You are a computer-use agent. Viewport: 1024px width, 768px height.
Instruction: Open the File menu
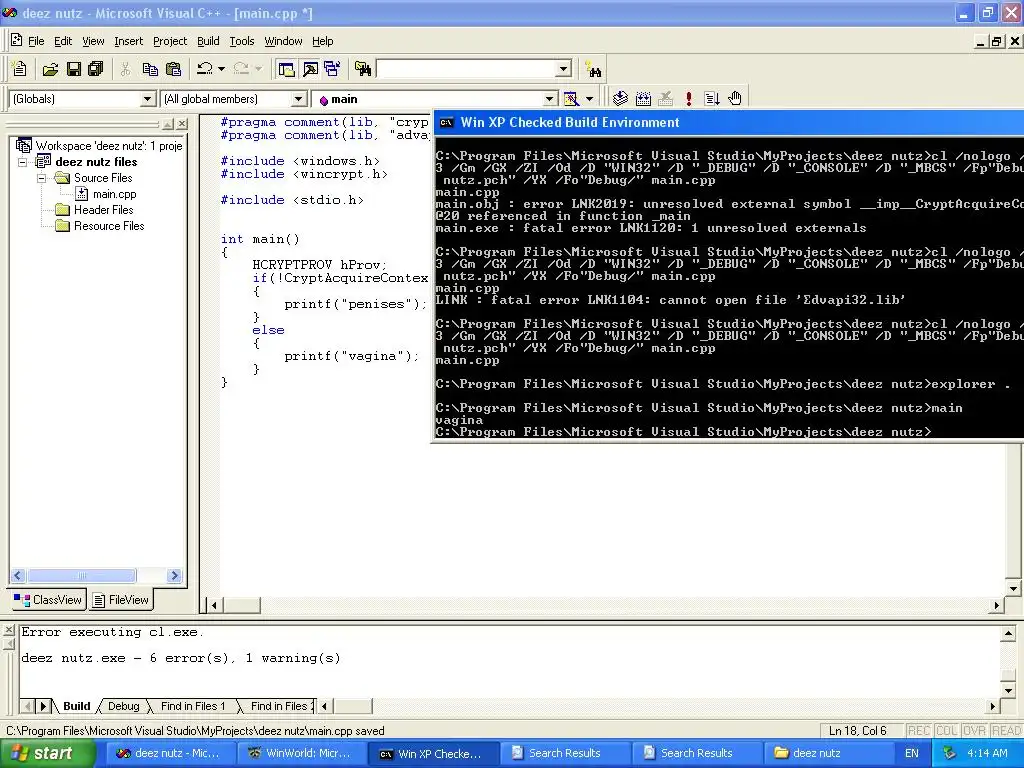pos(36,41)
